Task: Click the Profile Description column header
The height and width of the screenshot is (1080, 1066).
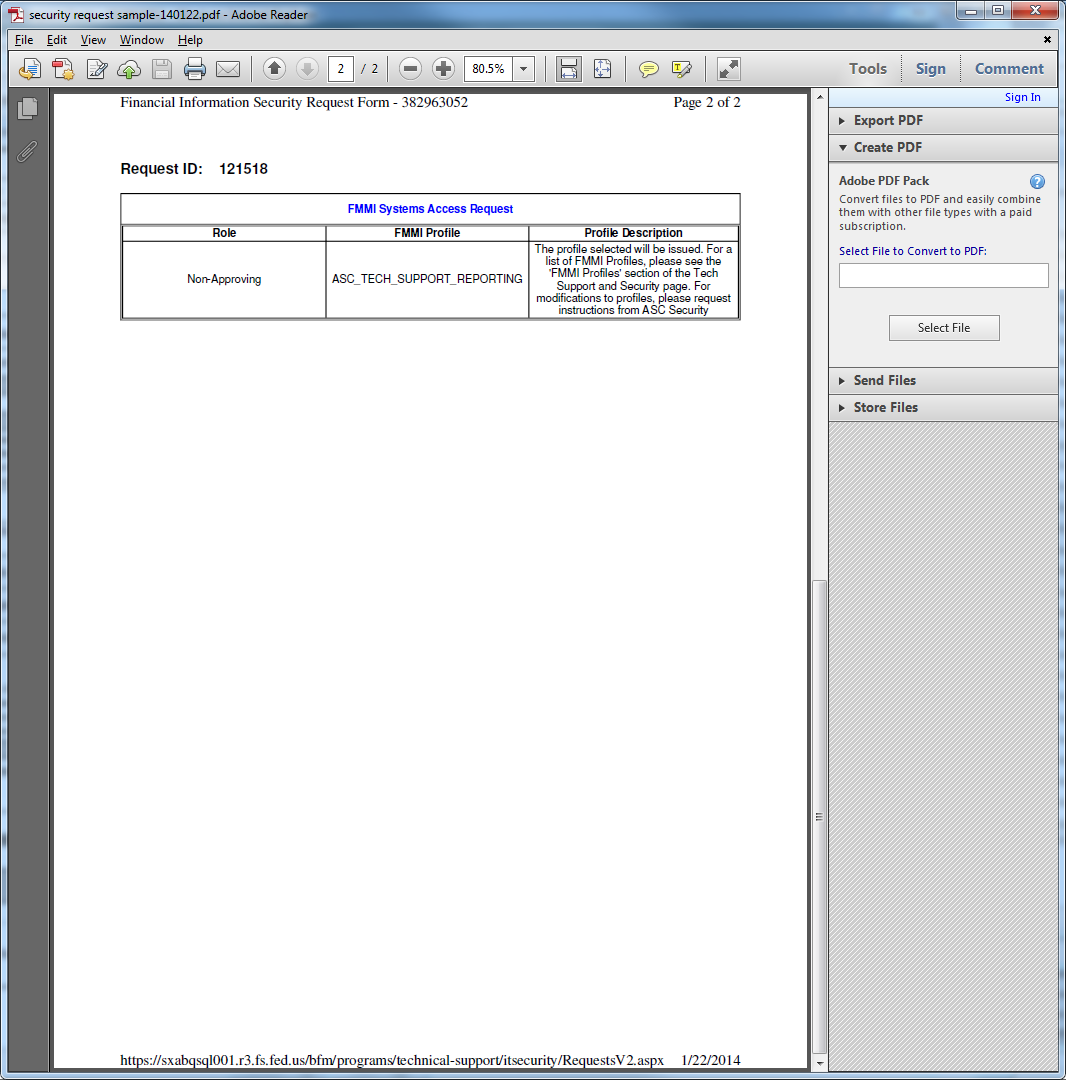Action: pos(633,233)
